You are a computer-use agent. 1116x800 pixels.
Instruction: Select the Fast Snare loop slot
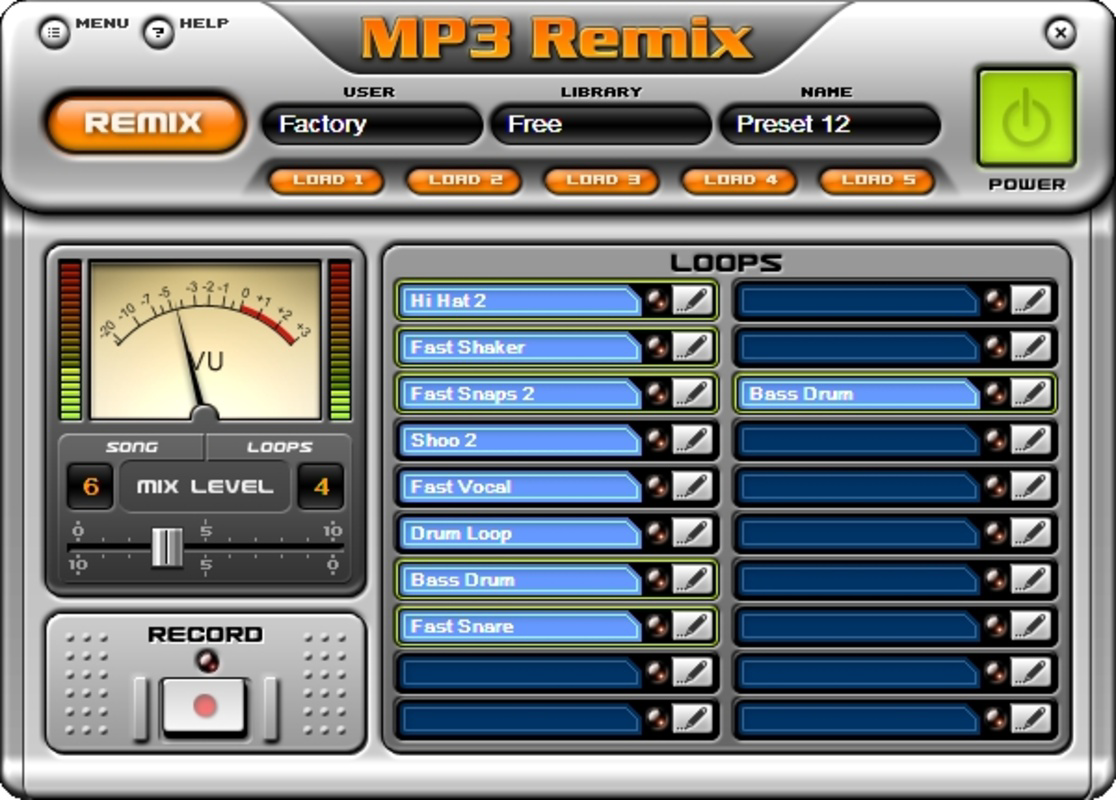tap(520, 626)
